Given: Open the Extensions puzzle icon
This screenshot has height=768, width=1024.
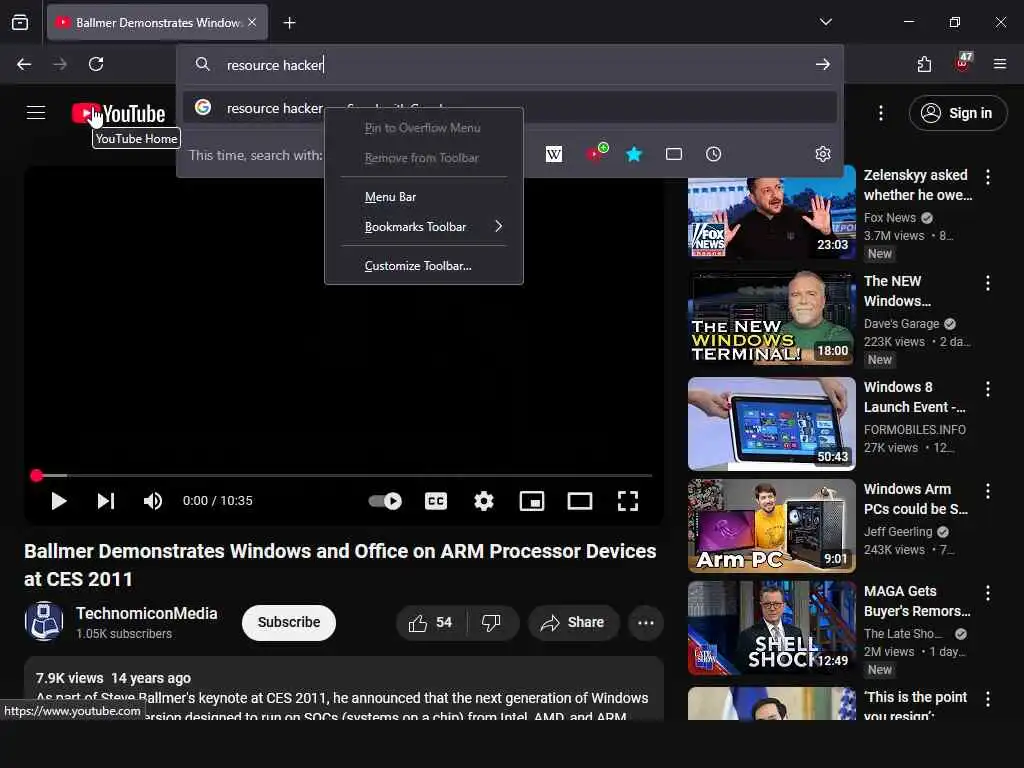Looking at the screenshot, I should [x=924, y=64].
